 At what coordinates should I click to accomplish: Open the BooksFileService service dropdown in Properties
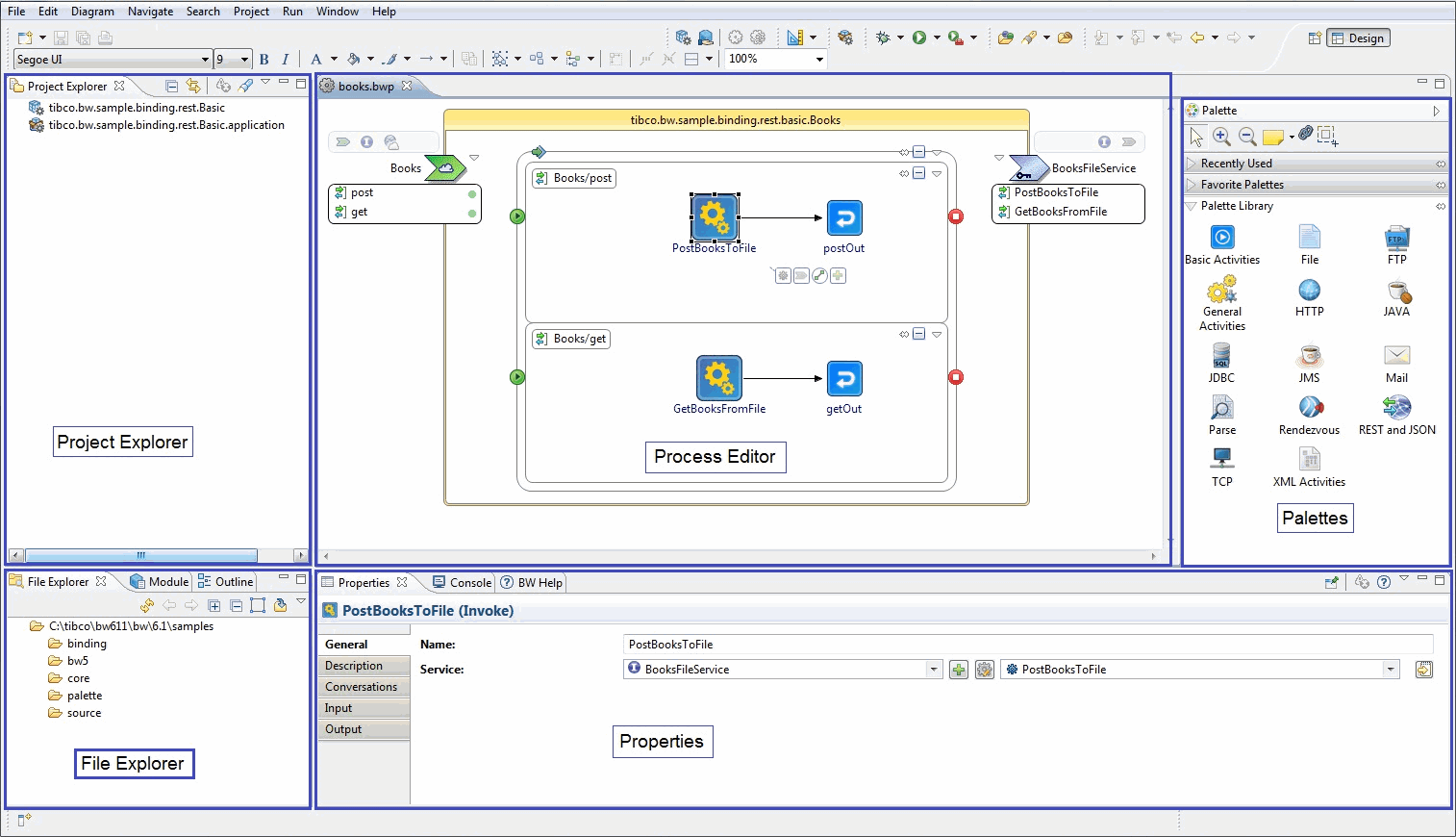click(932, 669)
